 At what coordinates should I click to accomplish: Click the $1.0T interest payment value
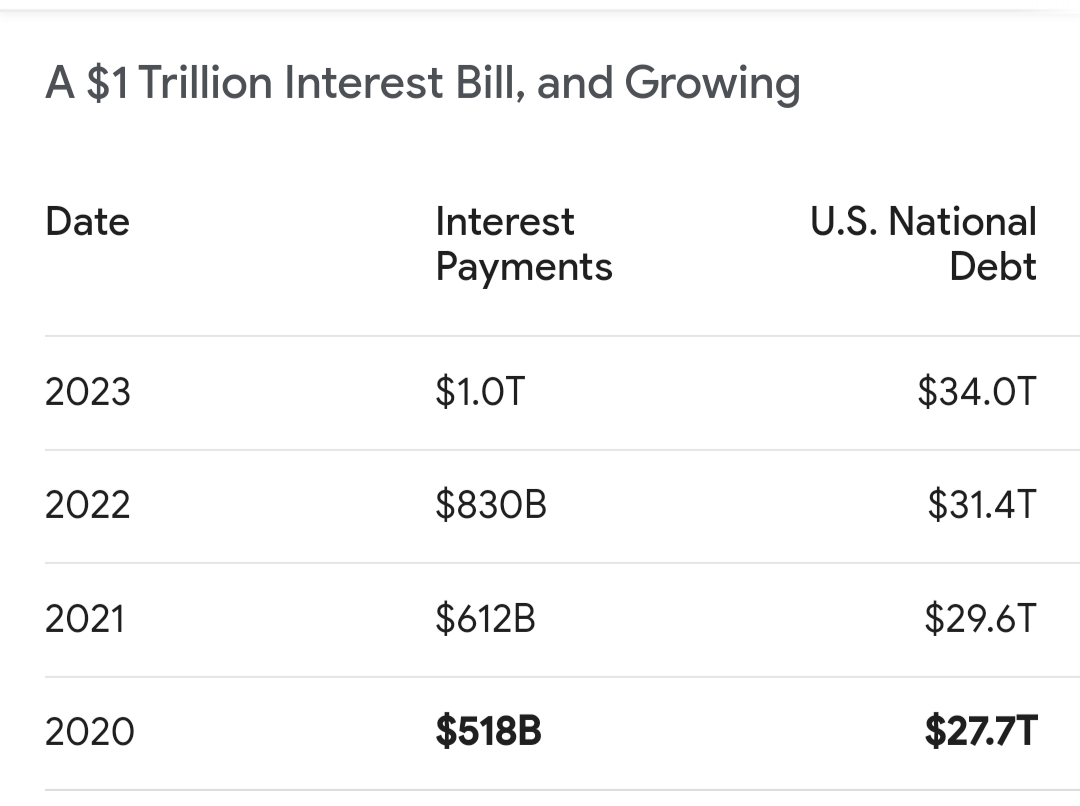coord(480,391)
